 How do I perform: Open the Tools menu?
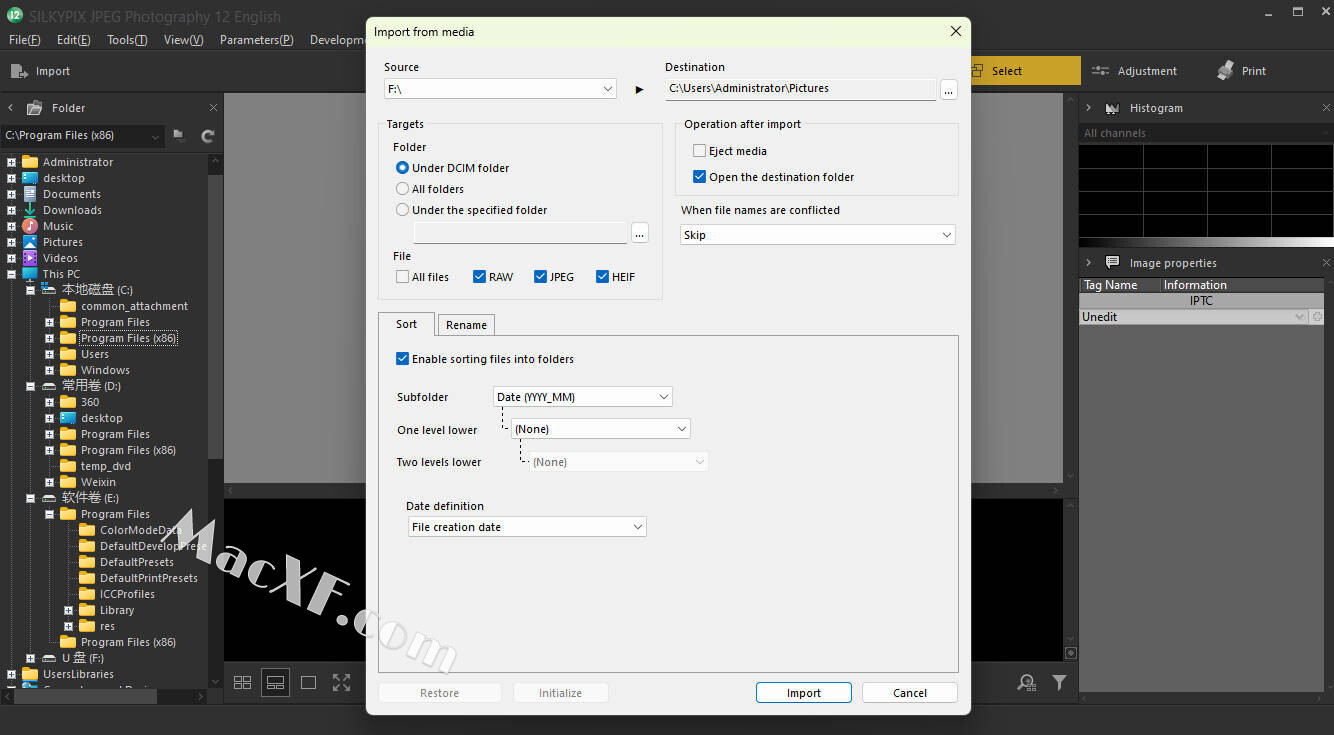click(127, 40)
